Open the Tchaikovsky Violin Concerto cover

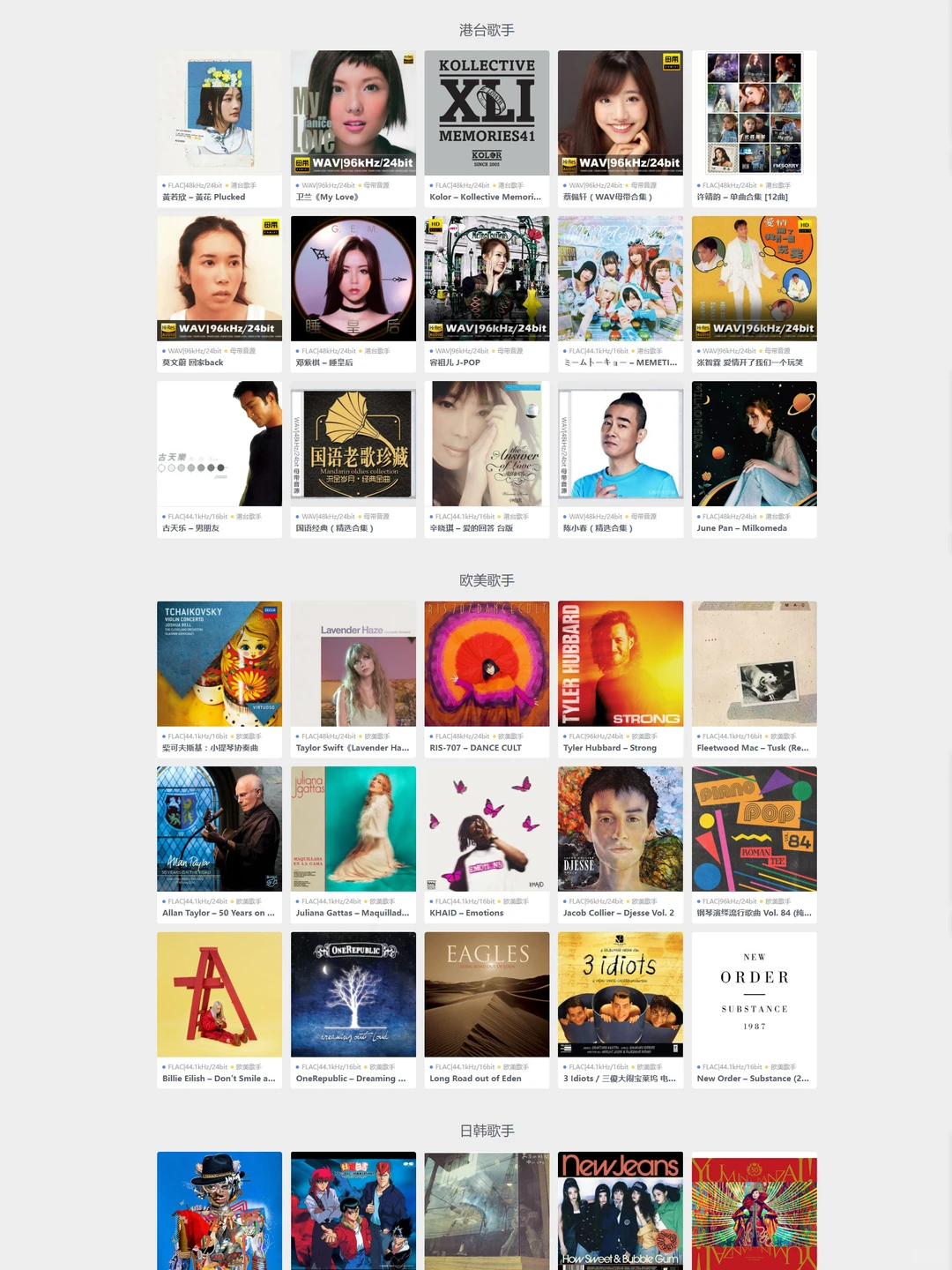point(219,663)
